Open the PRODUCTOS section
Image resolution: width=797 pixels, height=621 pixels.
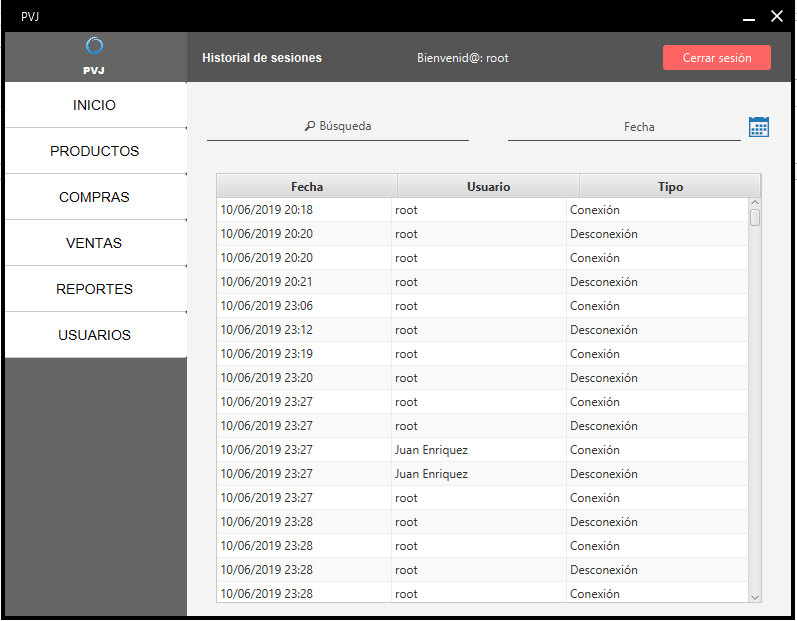[96, 151]
